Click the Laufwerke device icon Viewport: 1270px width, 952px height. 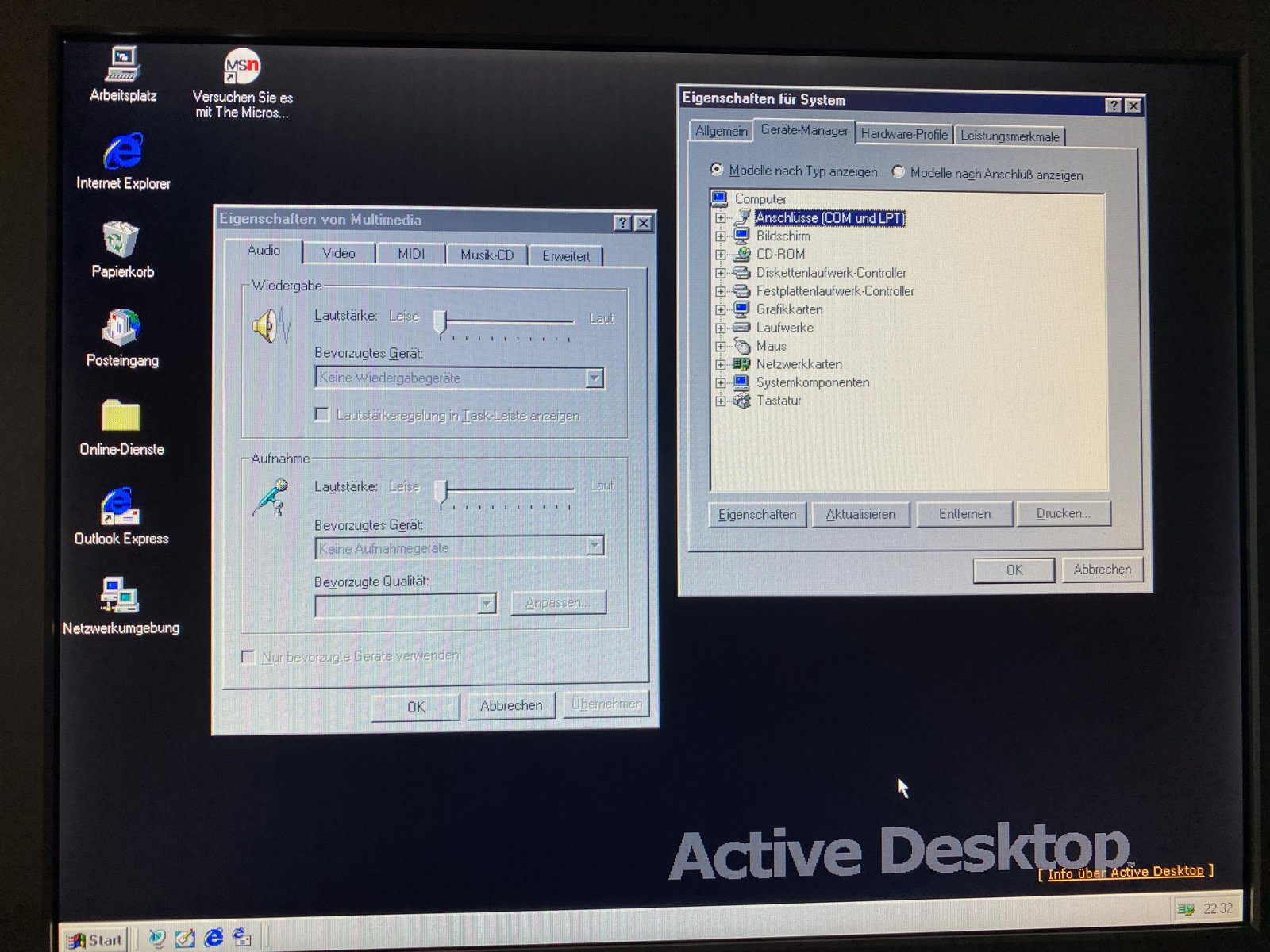pyautogui.click(x=741, y=328)
